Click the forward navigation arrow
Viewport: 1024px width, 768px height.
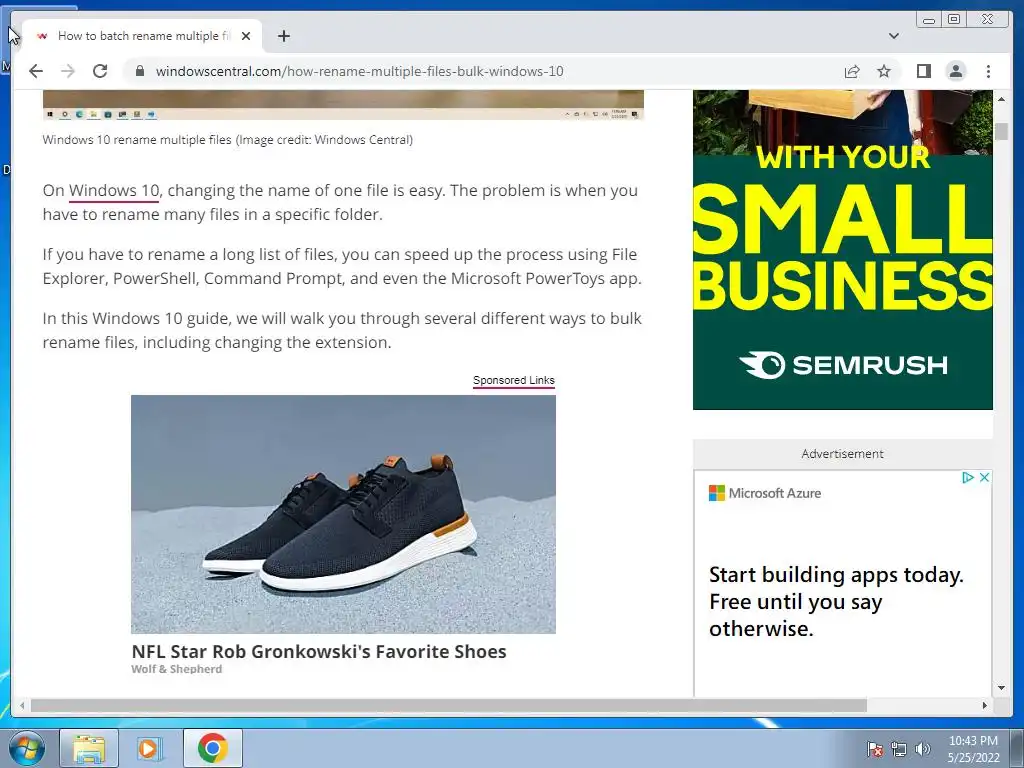click(68, 71)
